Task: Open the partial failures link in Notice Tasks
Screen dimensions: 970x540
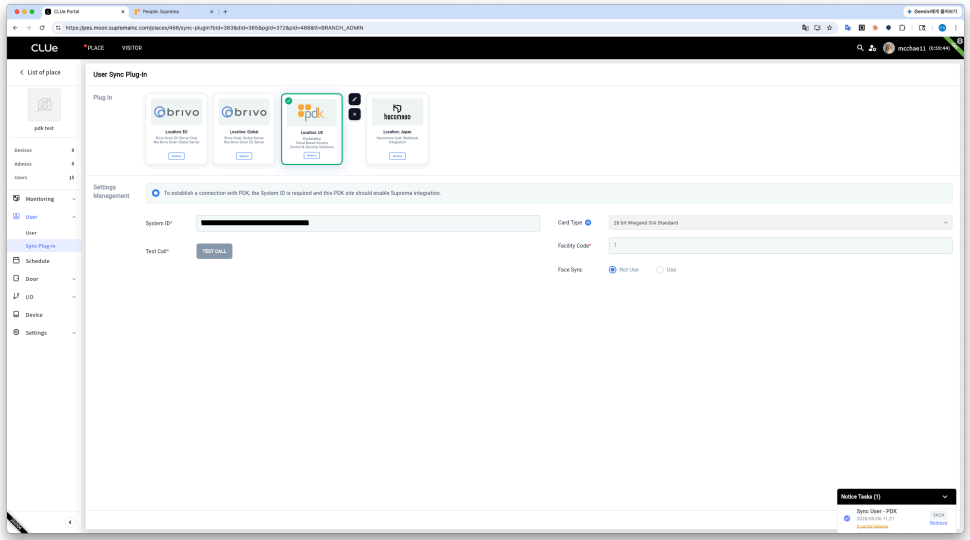Action: click(x=872, y=526)
